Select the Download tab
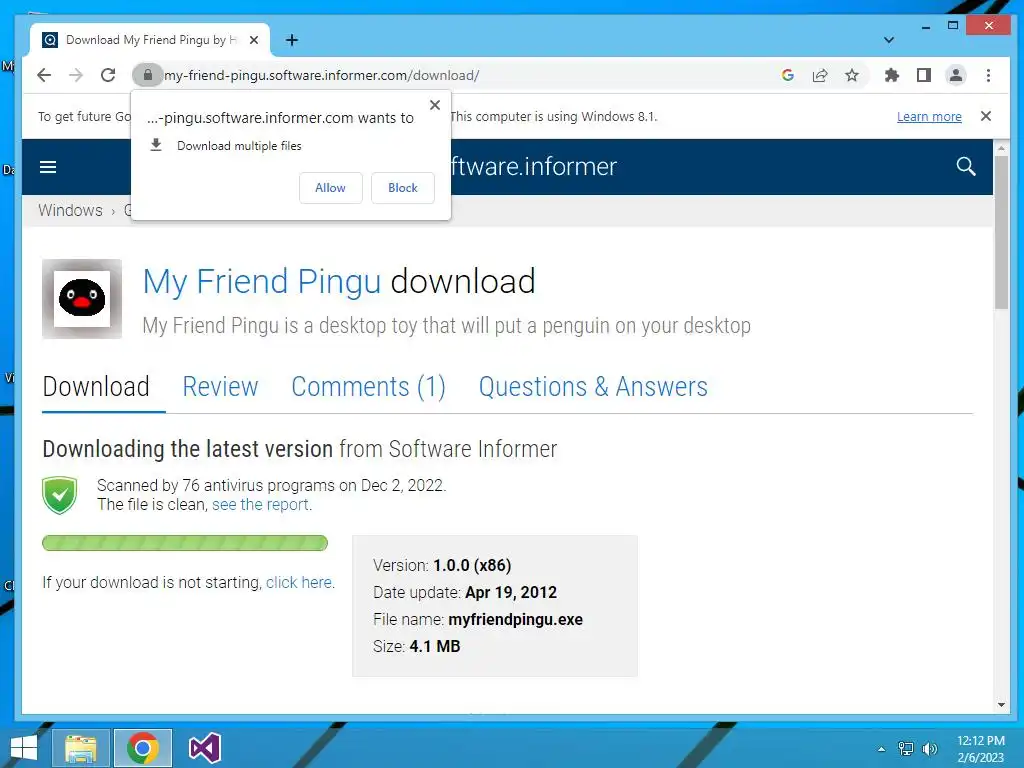The height and width of the screenshot is (768, 1024). (96, 387)
